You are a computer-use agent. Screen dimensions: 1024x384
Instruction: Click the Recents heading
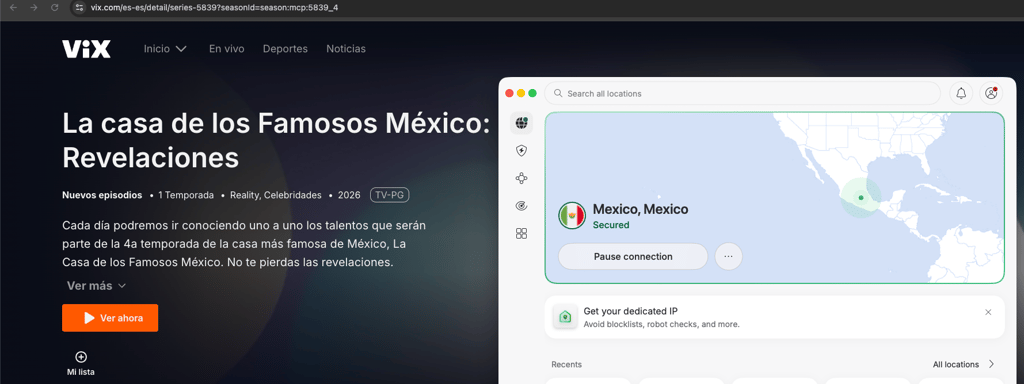point(566,364)
